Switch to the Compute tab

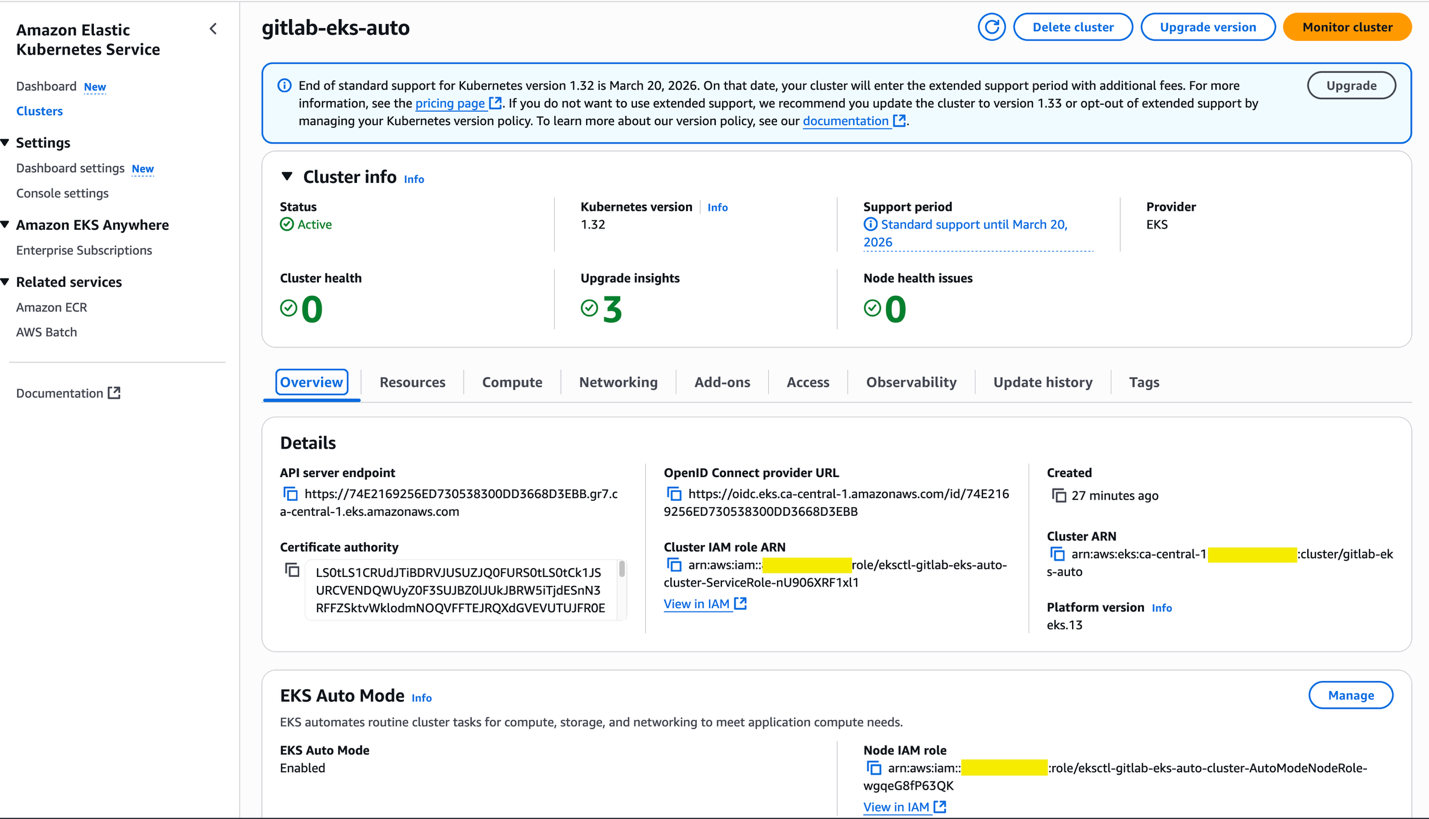(x=512, y=382)
